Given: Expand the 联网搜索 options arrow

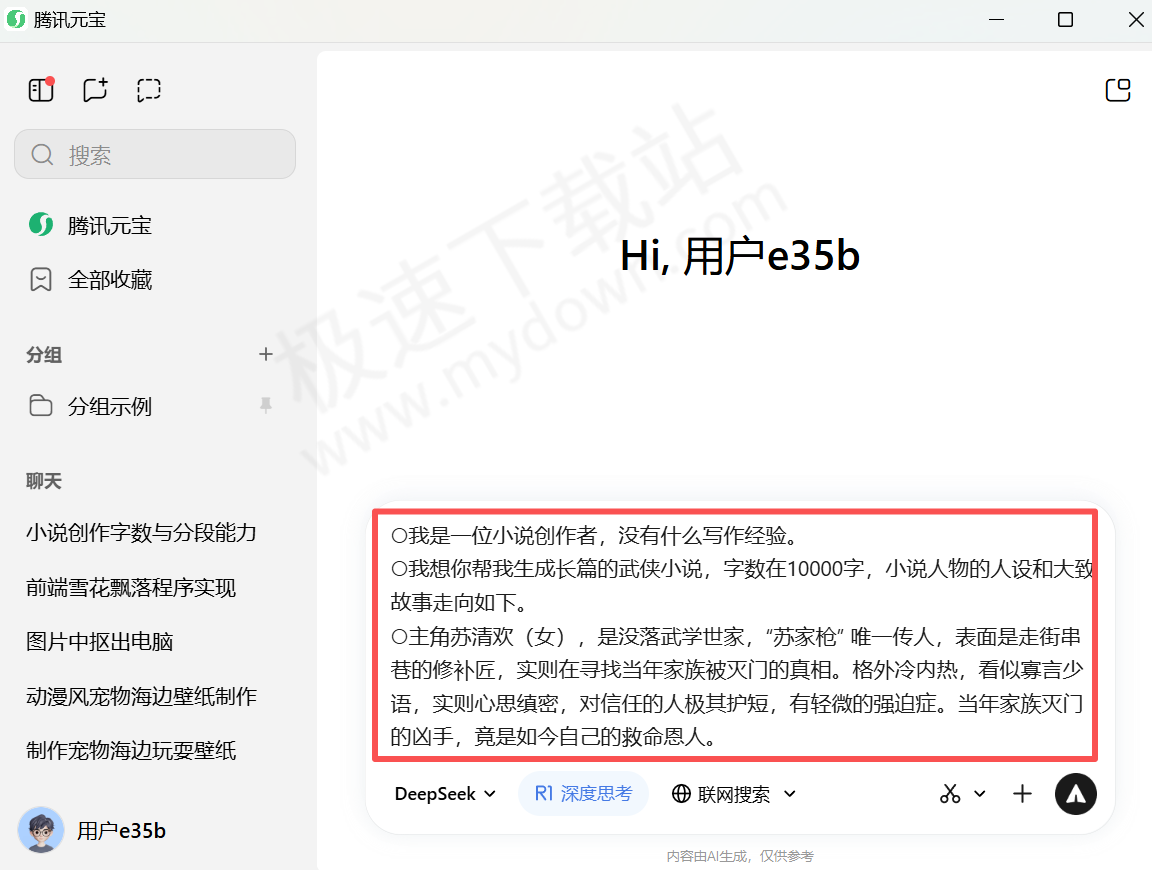Looking at the screenshot, I should pos(790,794).
